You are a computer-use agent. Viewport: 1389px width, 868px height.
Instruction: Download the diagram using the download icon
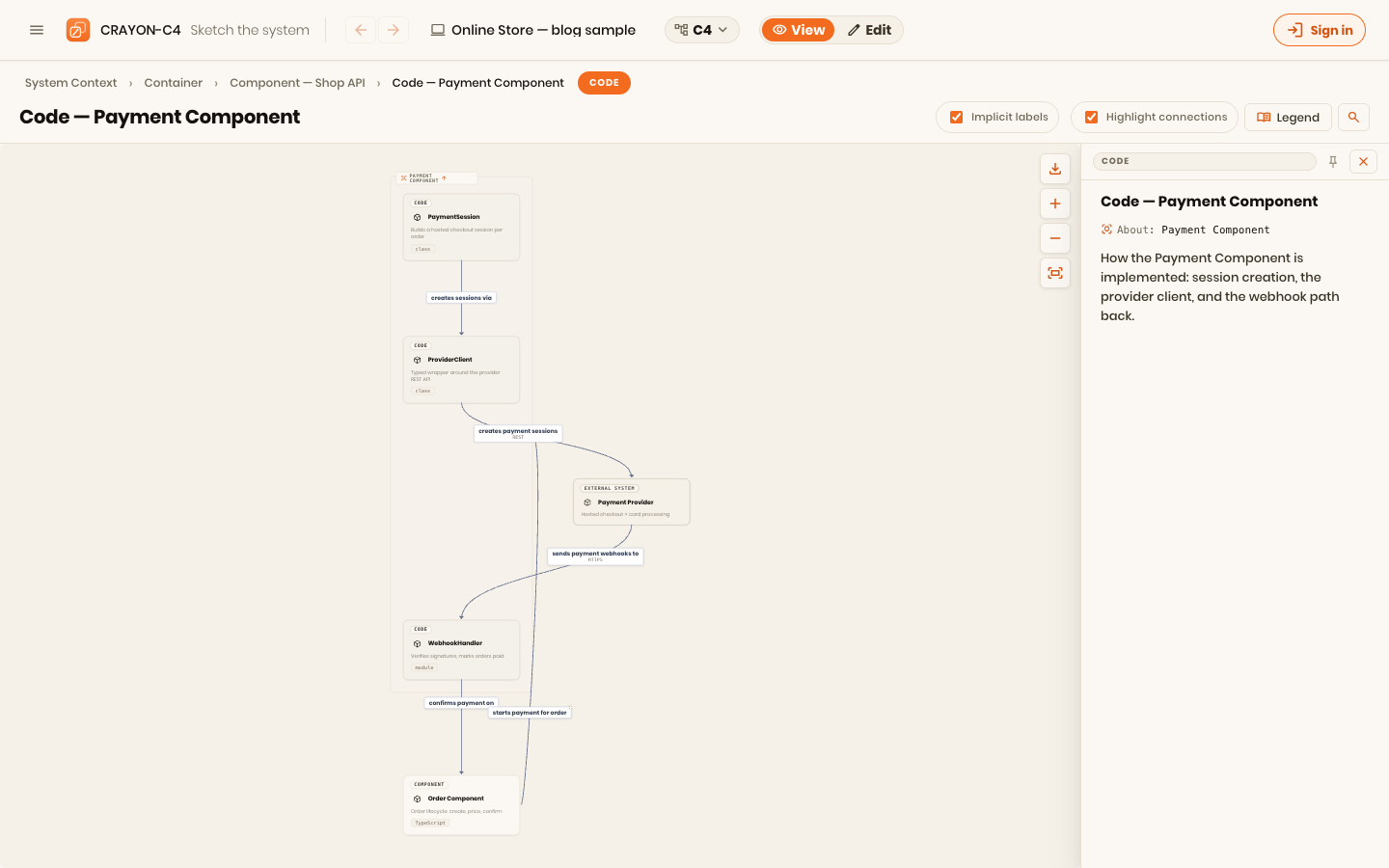click(x=1055, y=169)
